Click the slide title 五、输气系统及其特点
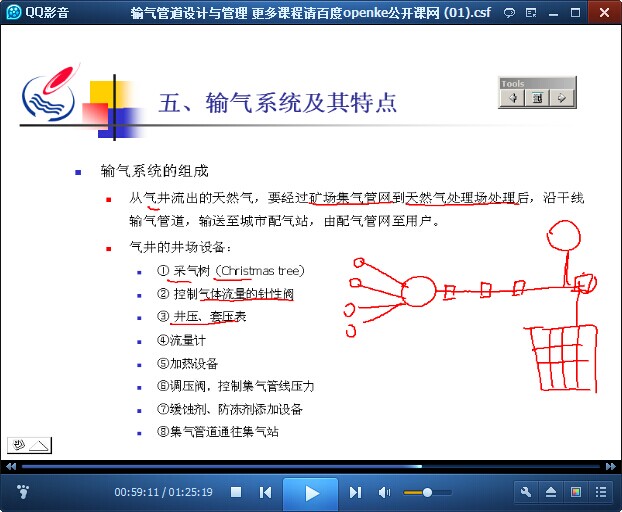622x512 pixels. point(278,103)
